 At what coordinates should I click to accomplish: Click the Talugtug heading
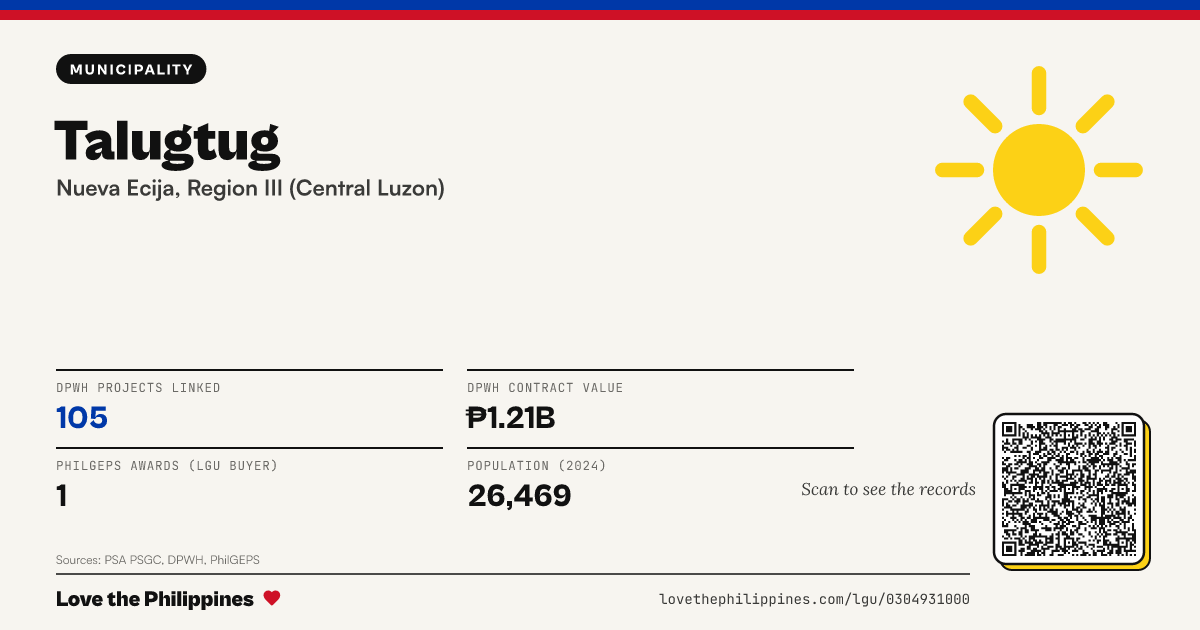[x=167, y=140]
